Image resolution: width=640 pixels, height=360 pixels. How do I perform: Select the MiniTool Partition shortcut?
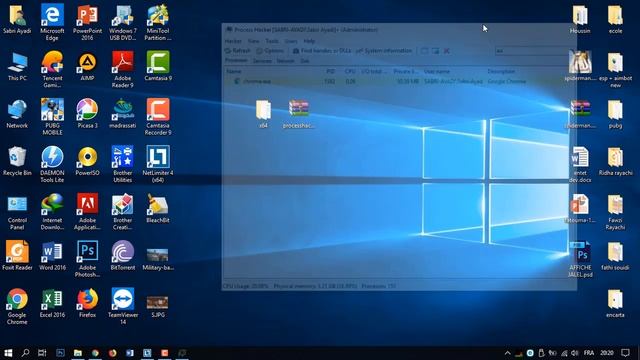[158, 22]
